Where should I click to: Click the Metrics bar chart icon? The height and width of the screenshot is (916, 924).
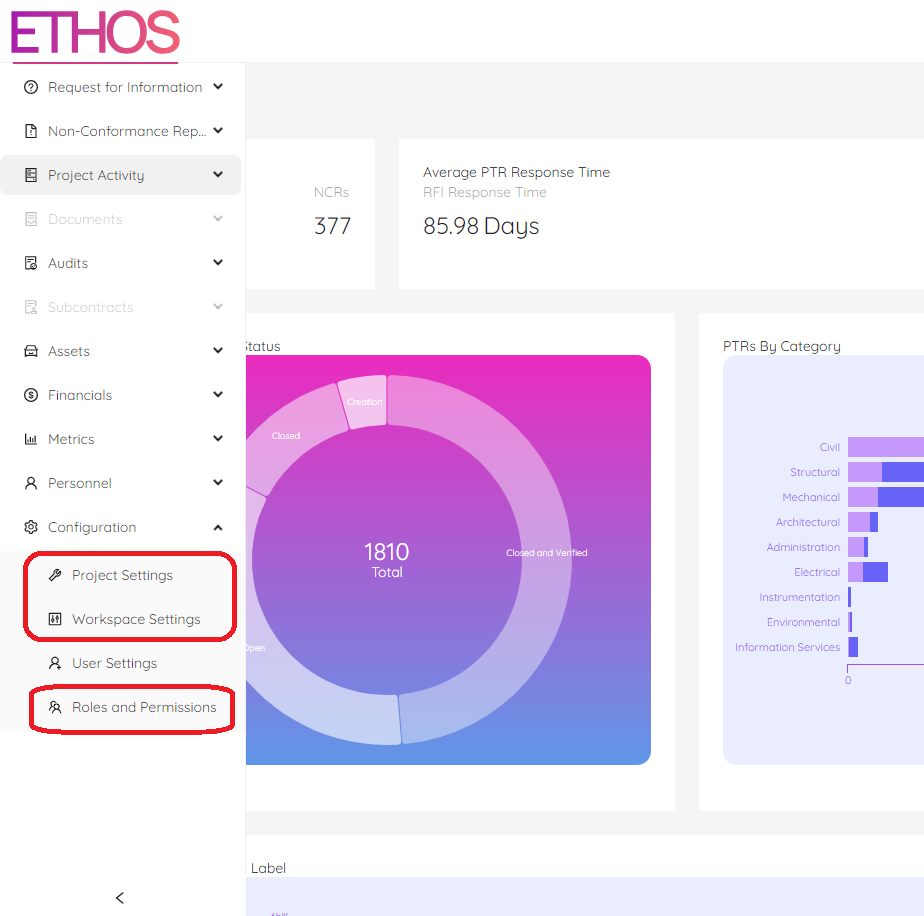(x=30, y=440)
